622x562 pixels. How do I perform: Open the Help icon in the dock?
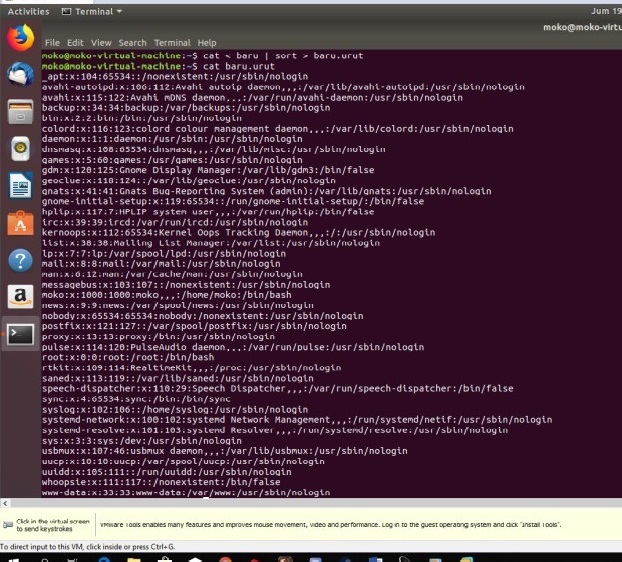tap(20, 261)
